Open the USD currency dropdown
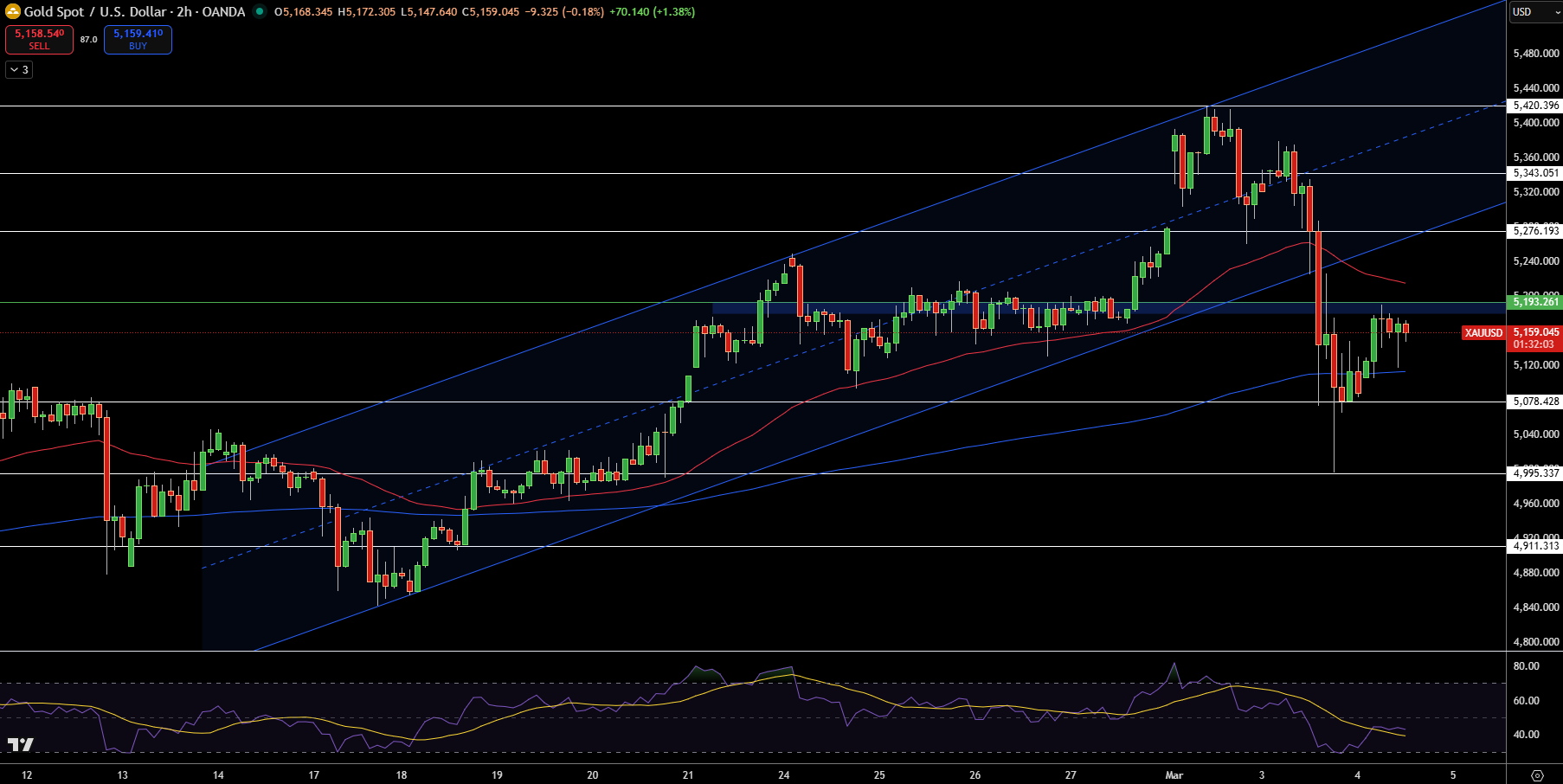 pyautogui.click(x=1534, y=12)
